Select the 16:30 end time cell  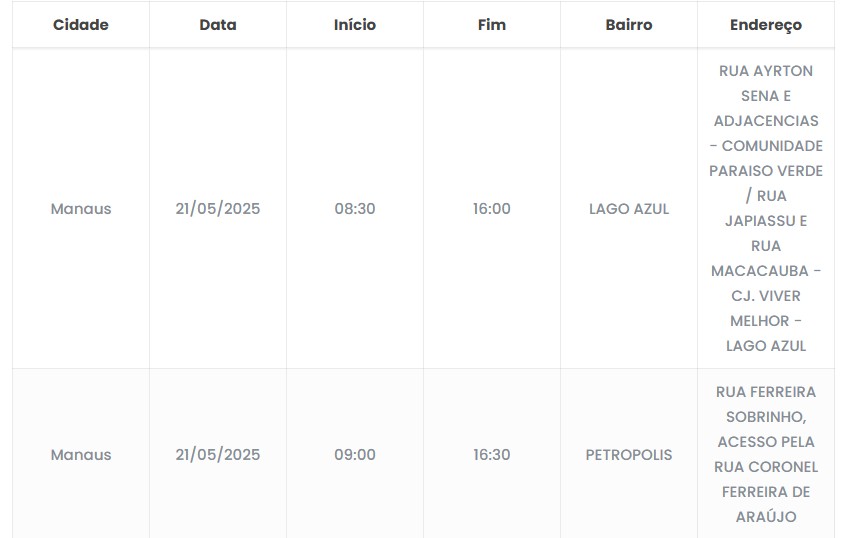click(492, 455)
